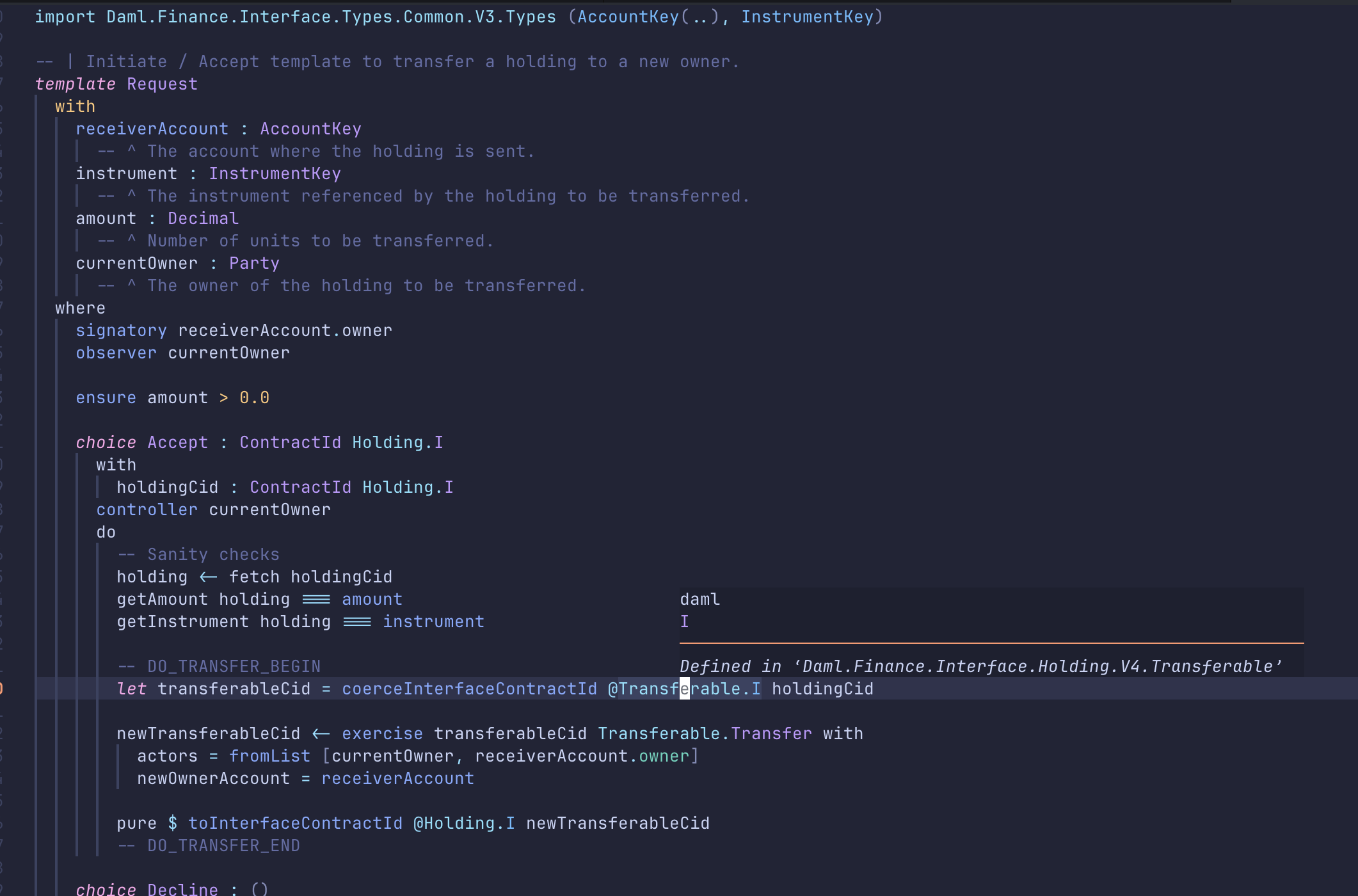Image resolution: width=1358 pixels, height=896 pixels.
Task: Click the 'DO_TRANSFER_END' comment
Action: (223, 845)
